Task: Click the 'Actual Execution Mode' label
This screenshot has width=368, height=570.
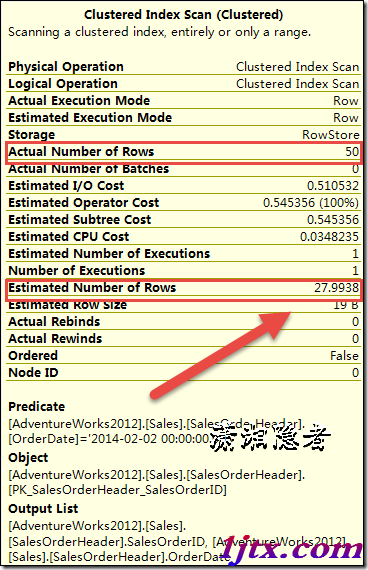Action: tap(79, 101)
